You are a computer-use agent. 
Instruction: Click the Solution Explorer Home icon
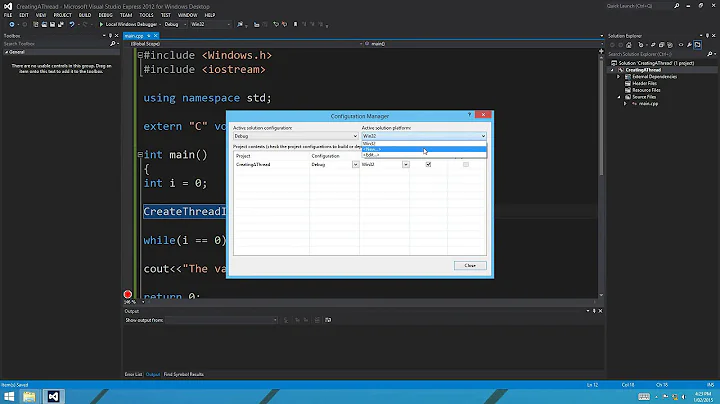pyautogui.click(x=629, y=45)
